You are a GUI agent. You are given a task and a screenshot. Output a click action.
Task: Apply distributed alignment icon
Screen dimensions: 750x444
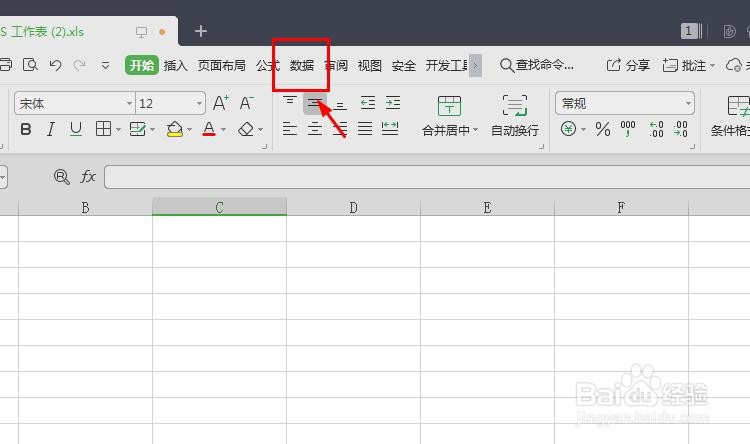390,129
